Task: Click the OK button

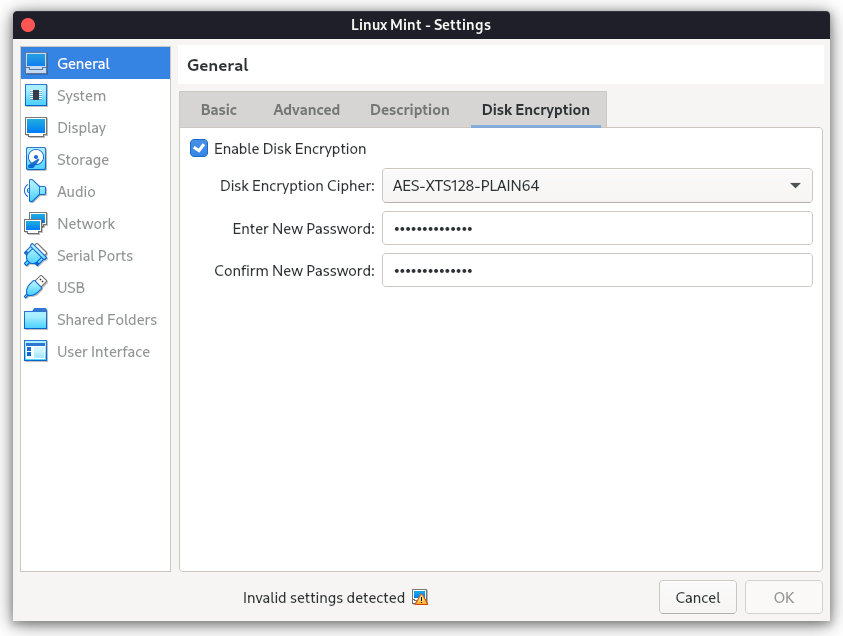Action: [783, 597]
